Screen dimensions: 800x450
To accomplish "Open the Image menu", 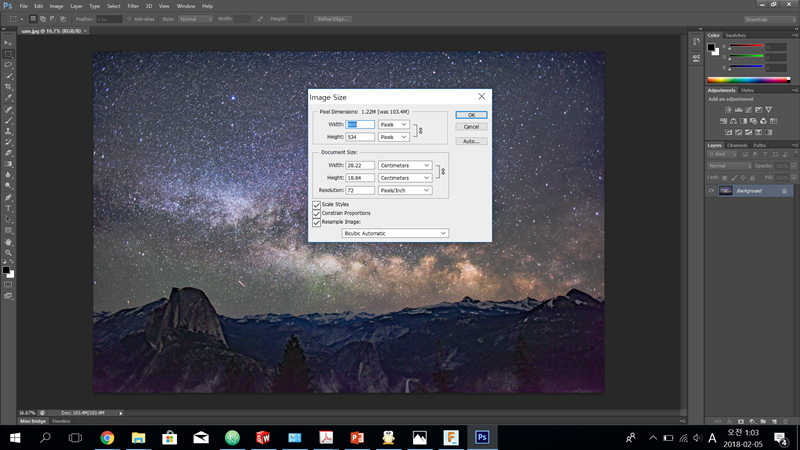I will tap(56, 6).
